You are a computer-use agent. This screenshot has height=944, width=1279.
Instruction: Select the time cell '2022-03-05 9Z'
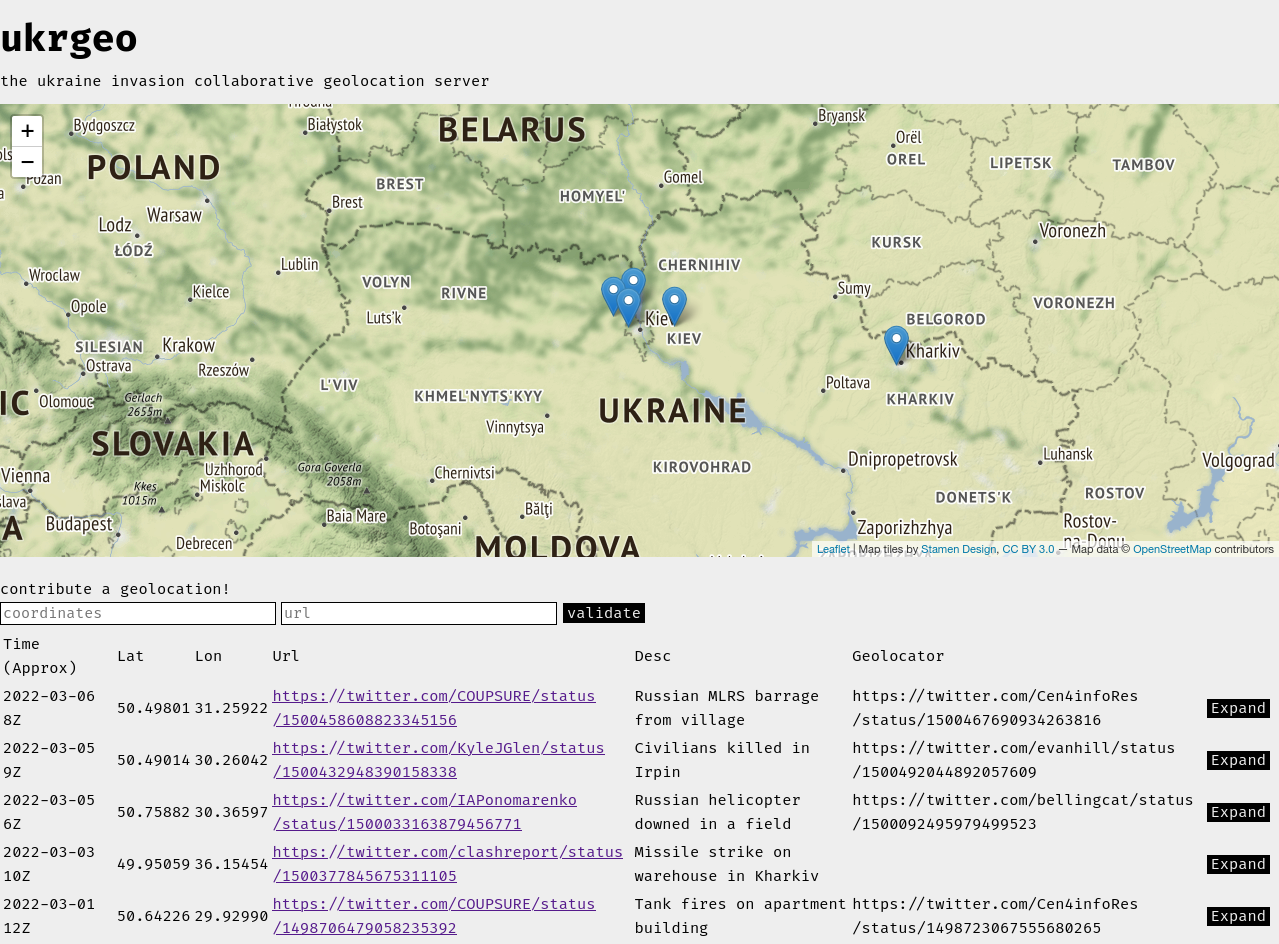(49, 760)
